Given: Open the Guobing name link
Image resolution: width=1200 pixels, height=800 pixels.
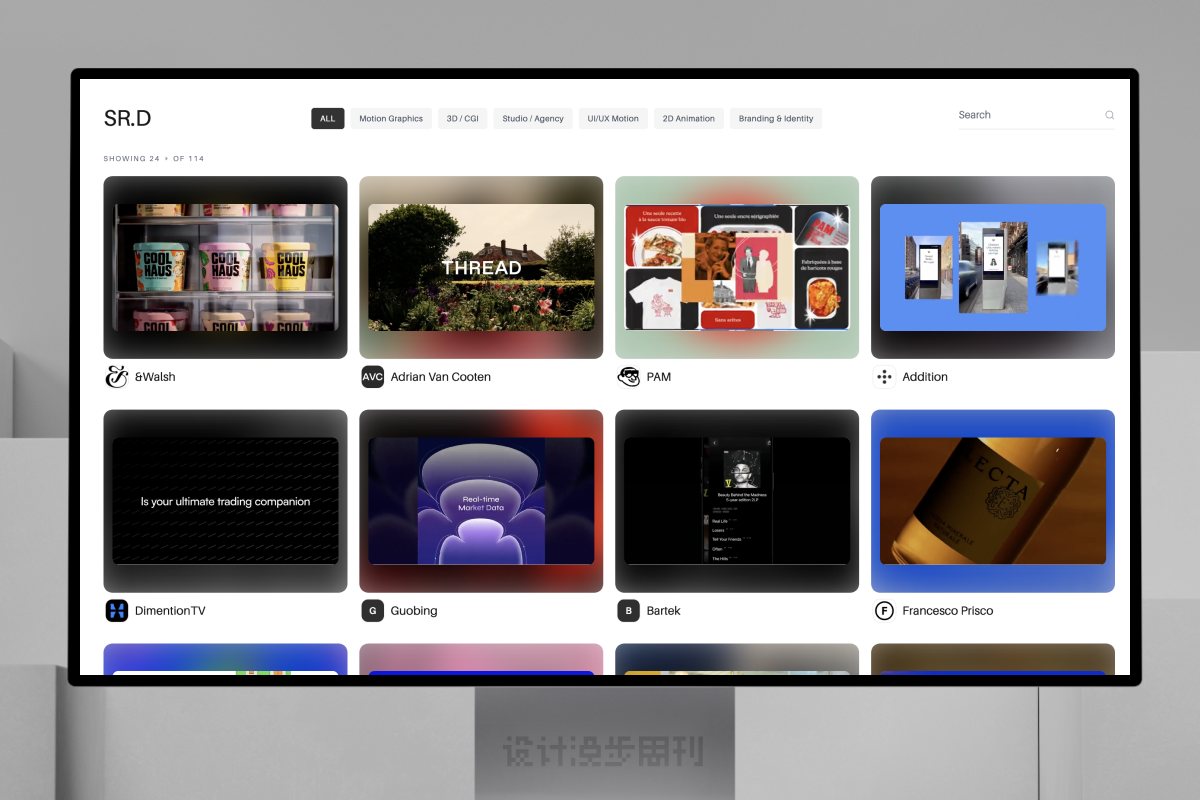Looking at the screenshot, I should click(x=414, y=611).
